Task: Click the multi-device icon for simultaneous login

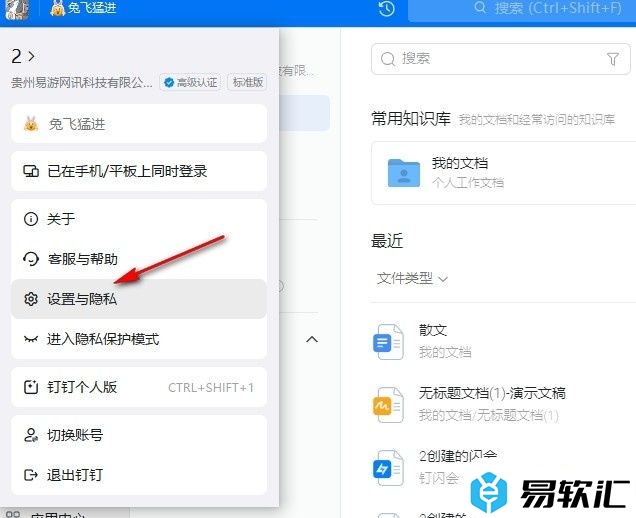Action: [31, 171]
